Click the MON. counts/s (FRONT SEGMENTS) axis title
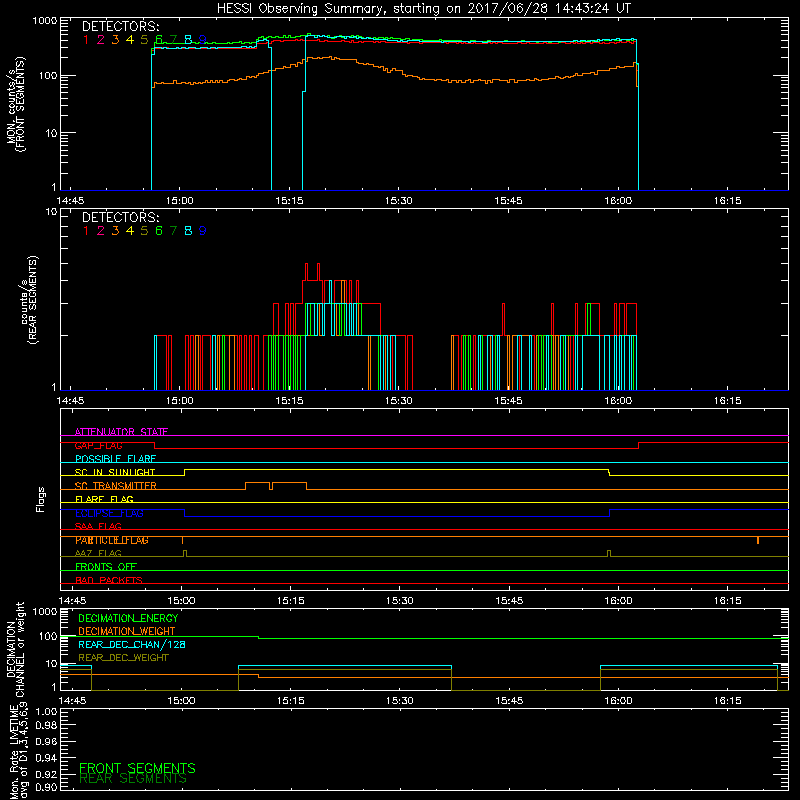 (x=16, y=104)
